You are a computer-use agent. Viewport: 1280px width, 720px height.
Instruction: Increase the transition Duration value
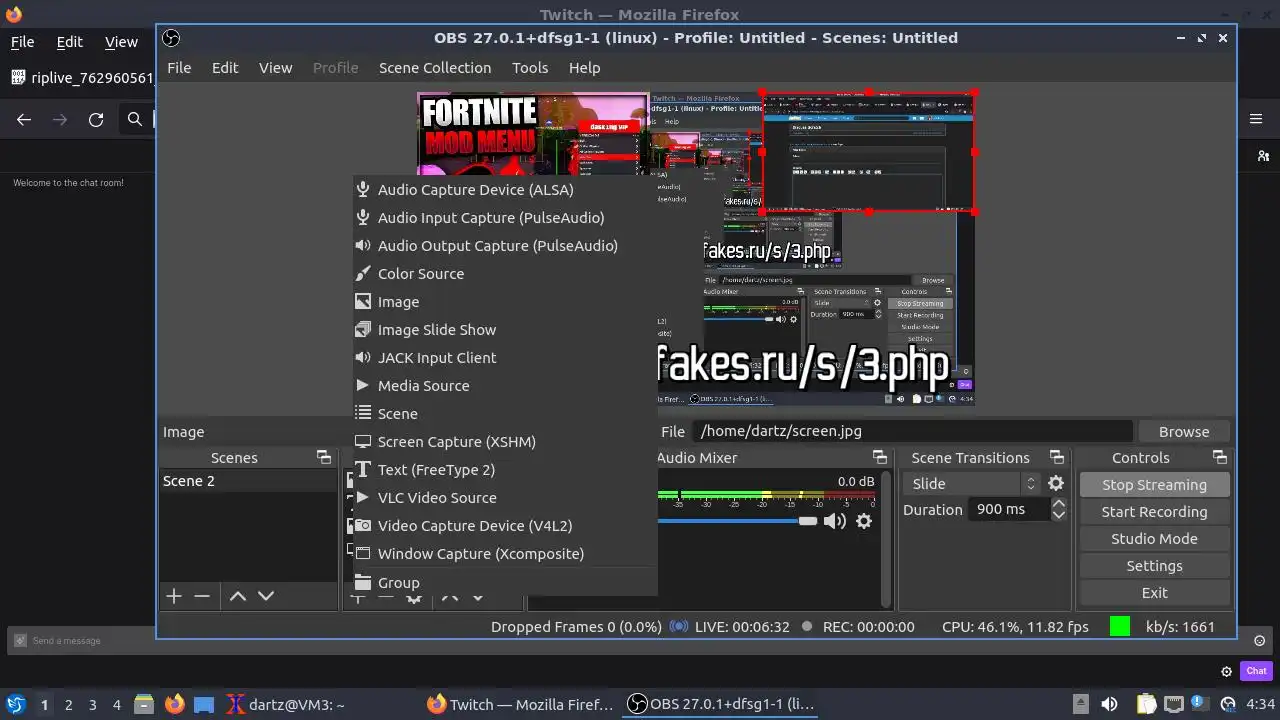[x=1058, y=504]
